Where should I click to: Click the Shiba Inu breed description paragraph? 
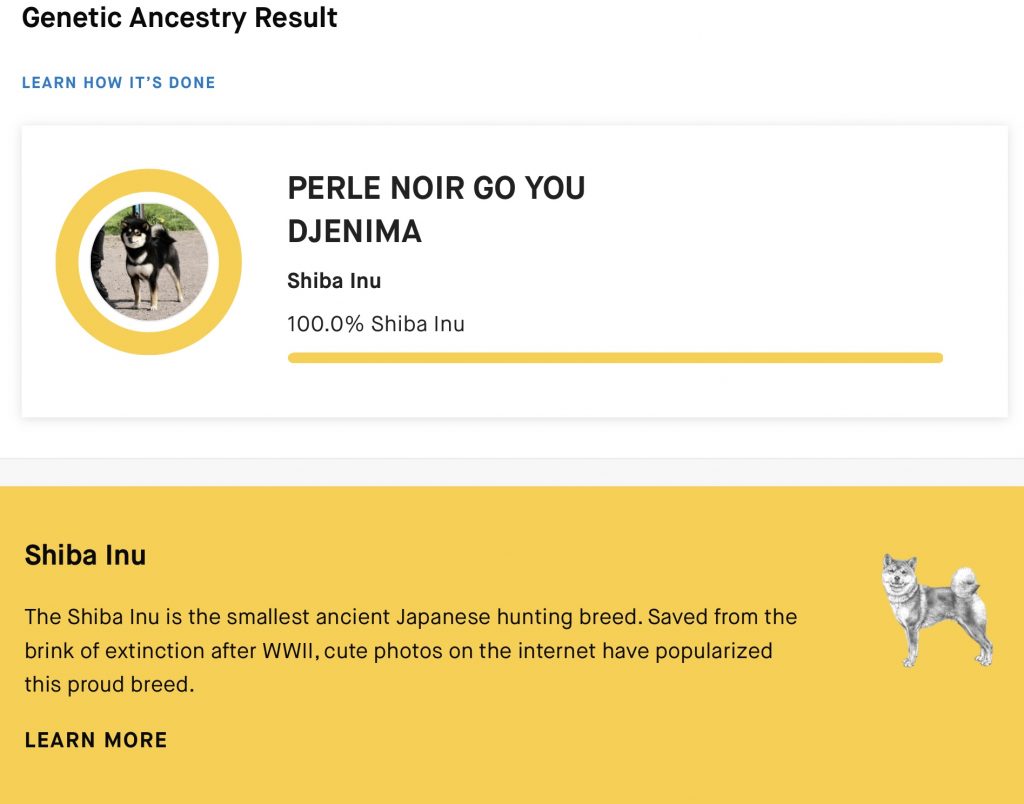pyautogui.click(x=410, y=651)
